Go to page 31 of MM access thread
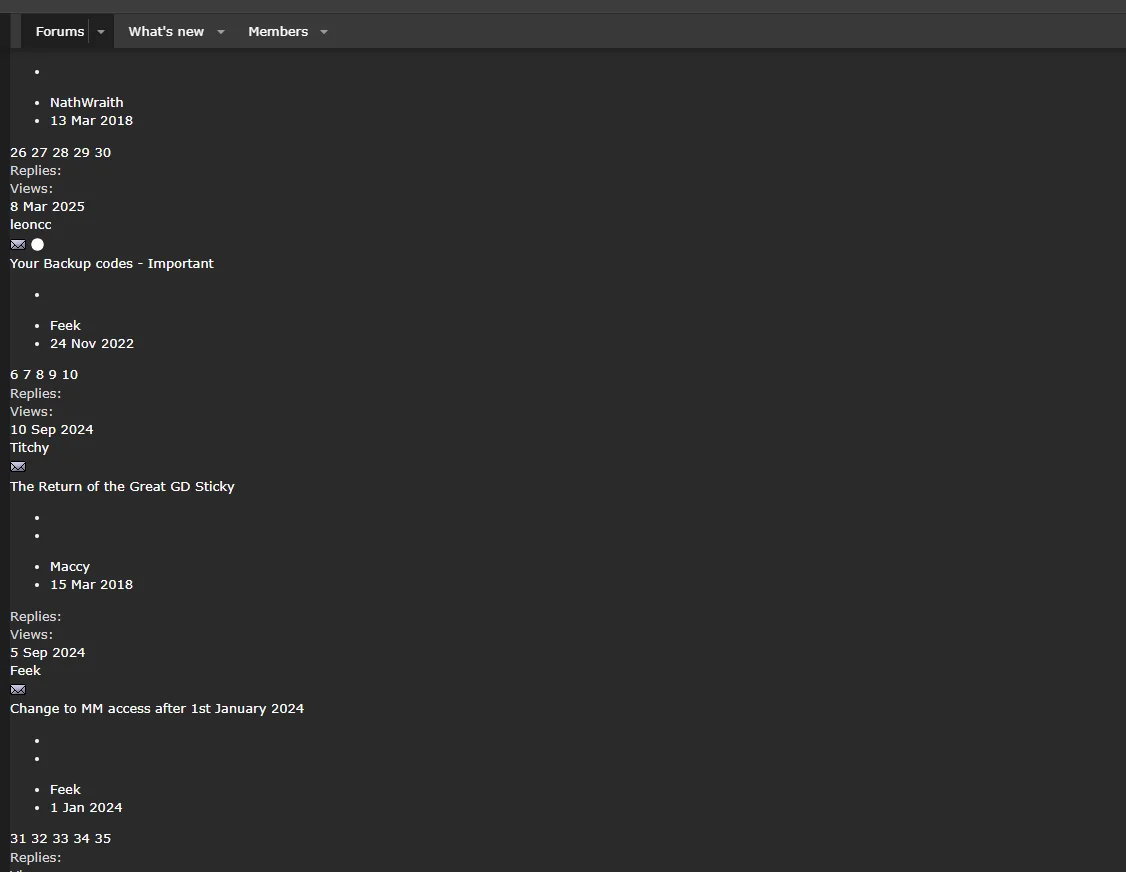Screen dimensions: 1126x872 tap(18, 838)
